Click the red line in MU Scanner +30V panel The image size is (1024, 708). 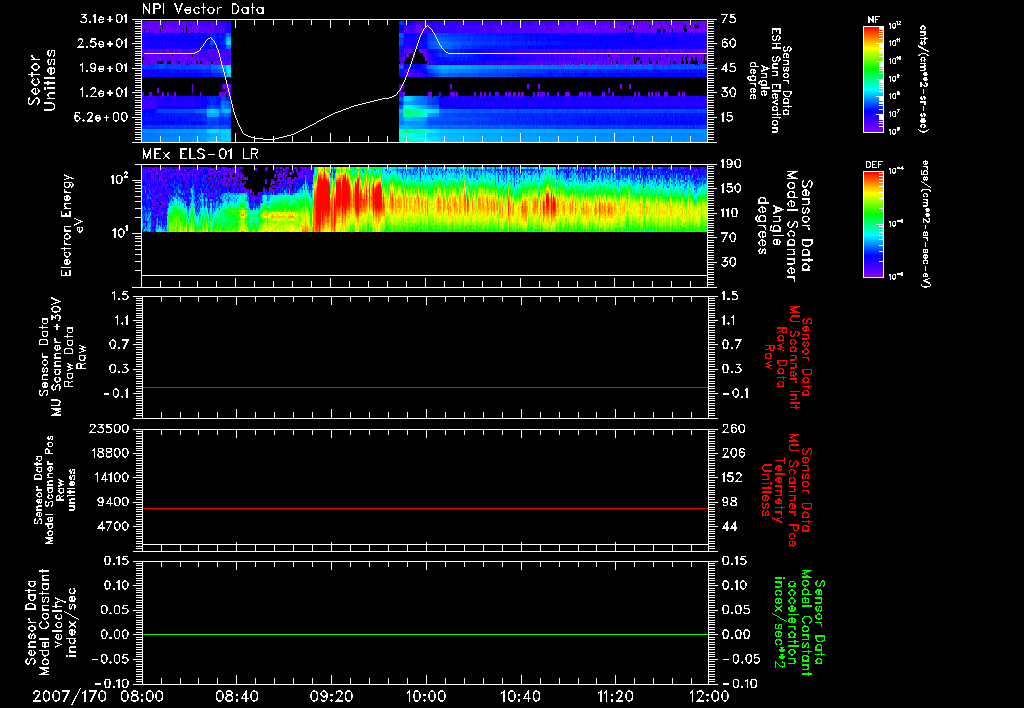pyautogui.click(x=425, y=387)
